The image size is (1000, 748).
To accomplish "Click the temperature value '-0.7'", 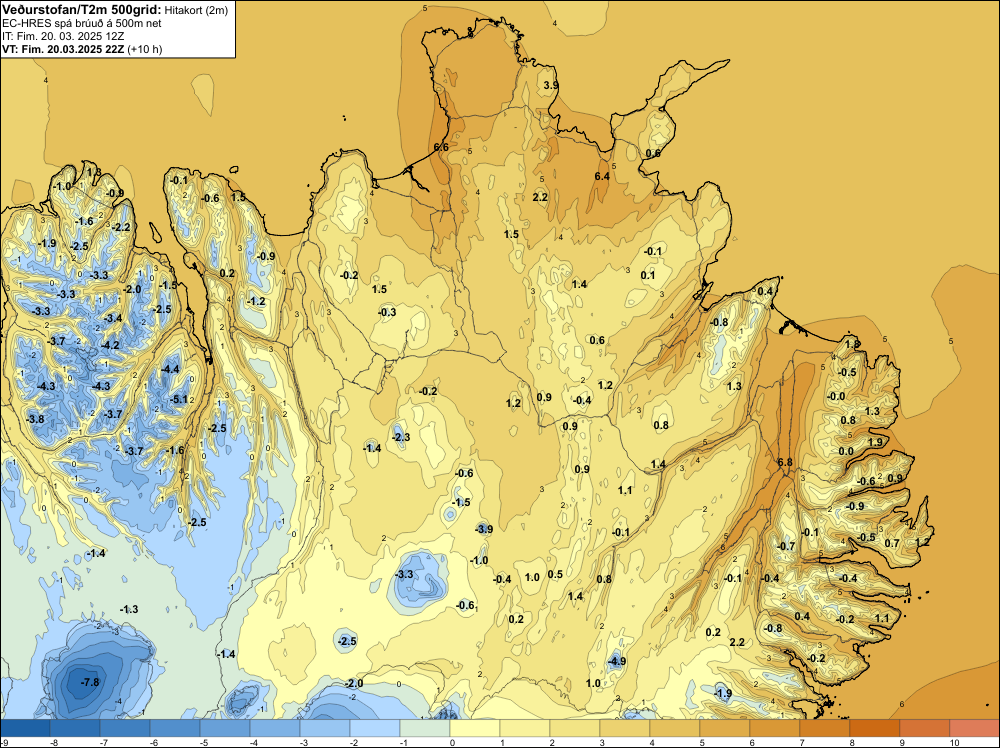I will (786, 546).
